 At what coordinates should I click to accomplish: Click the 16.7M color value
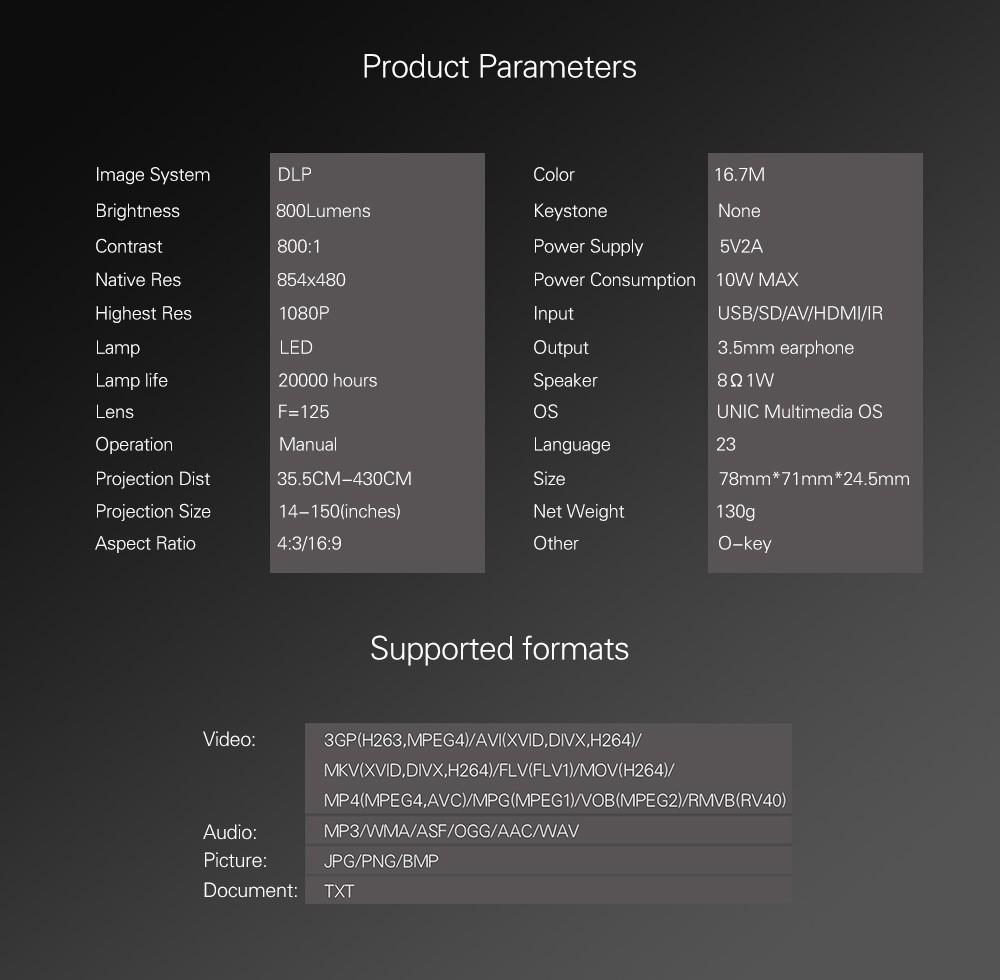point(739,175)
